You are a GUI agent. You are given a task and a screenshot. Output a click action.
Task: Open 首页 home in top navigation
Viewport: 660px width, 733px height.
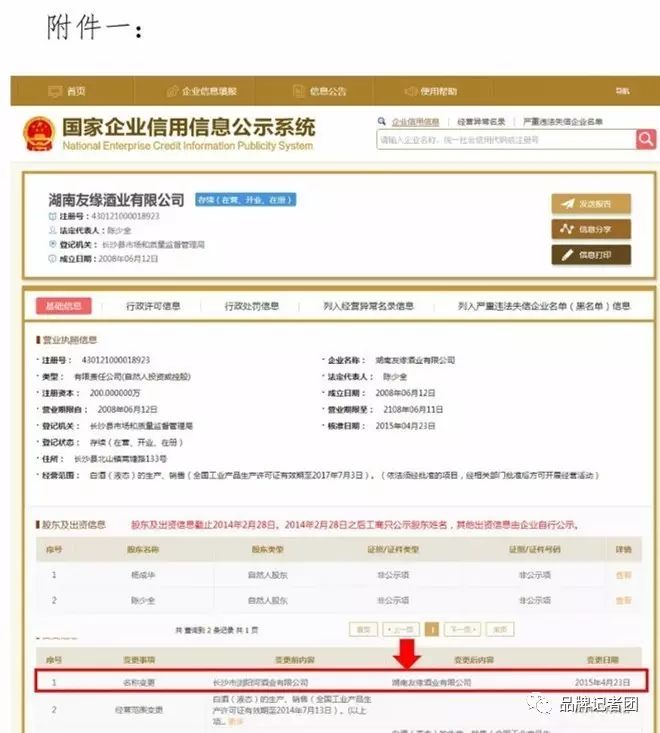(x=67, y=91)
